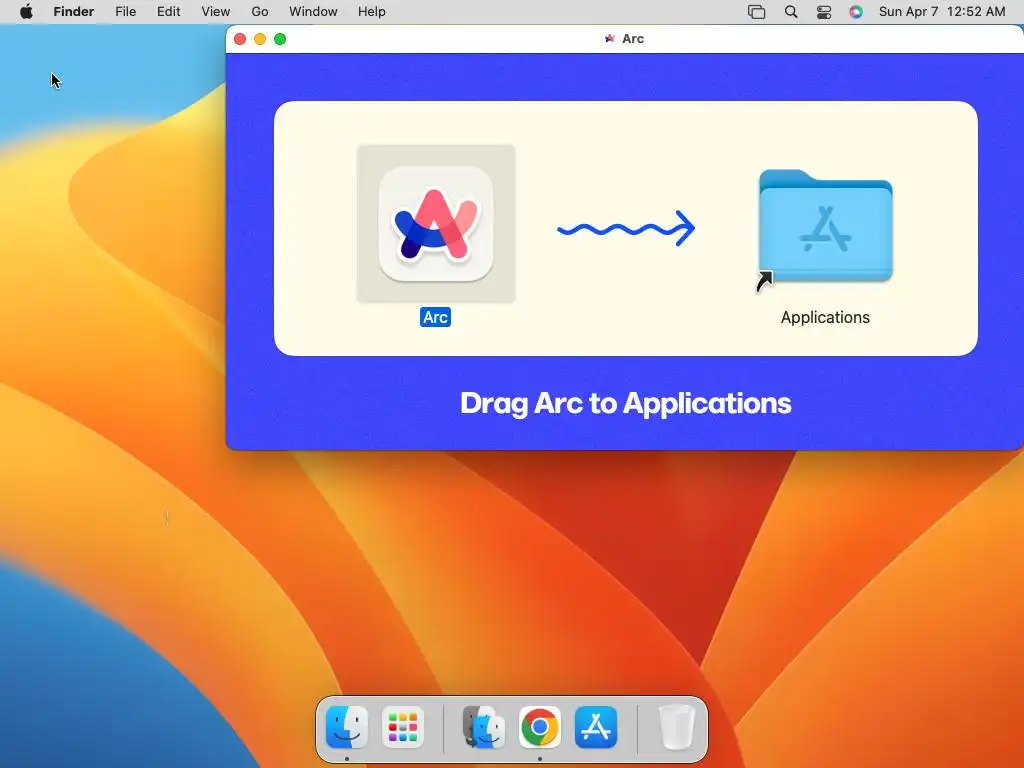The height and width of the screenshot is (768, 1024).
Task: Open the View menu
Action: pos(216,12)
